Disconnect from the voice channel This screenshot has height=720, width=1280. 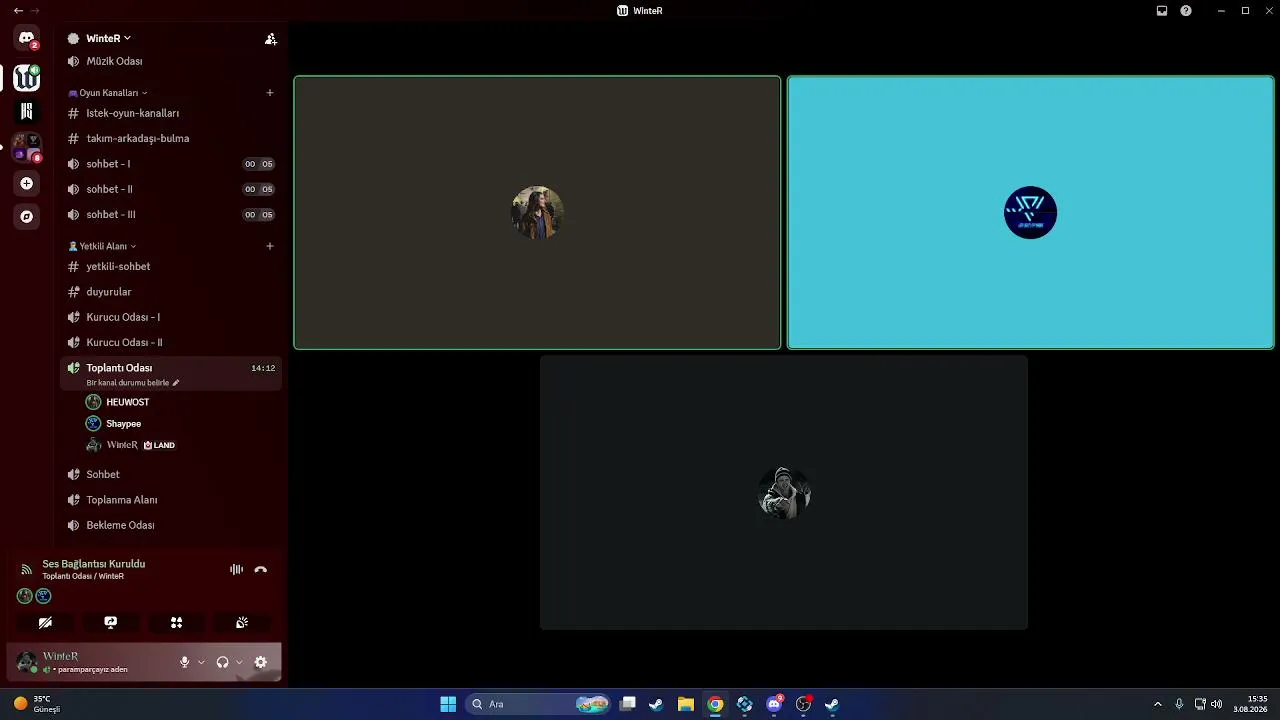[x=261, y=569]
